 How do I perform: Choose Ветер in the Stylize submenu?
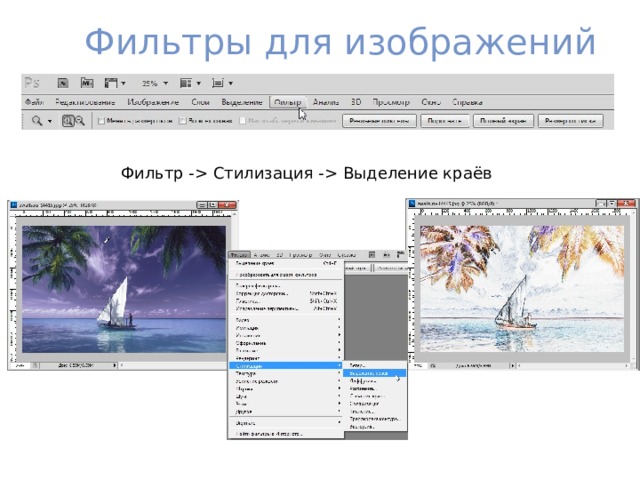coord(375,365)
